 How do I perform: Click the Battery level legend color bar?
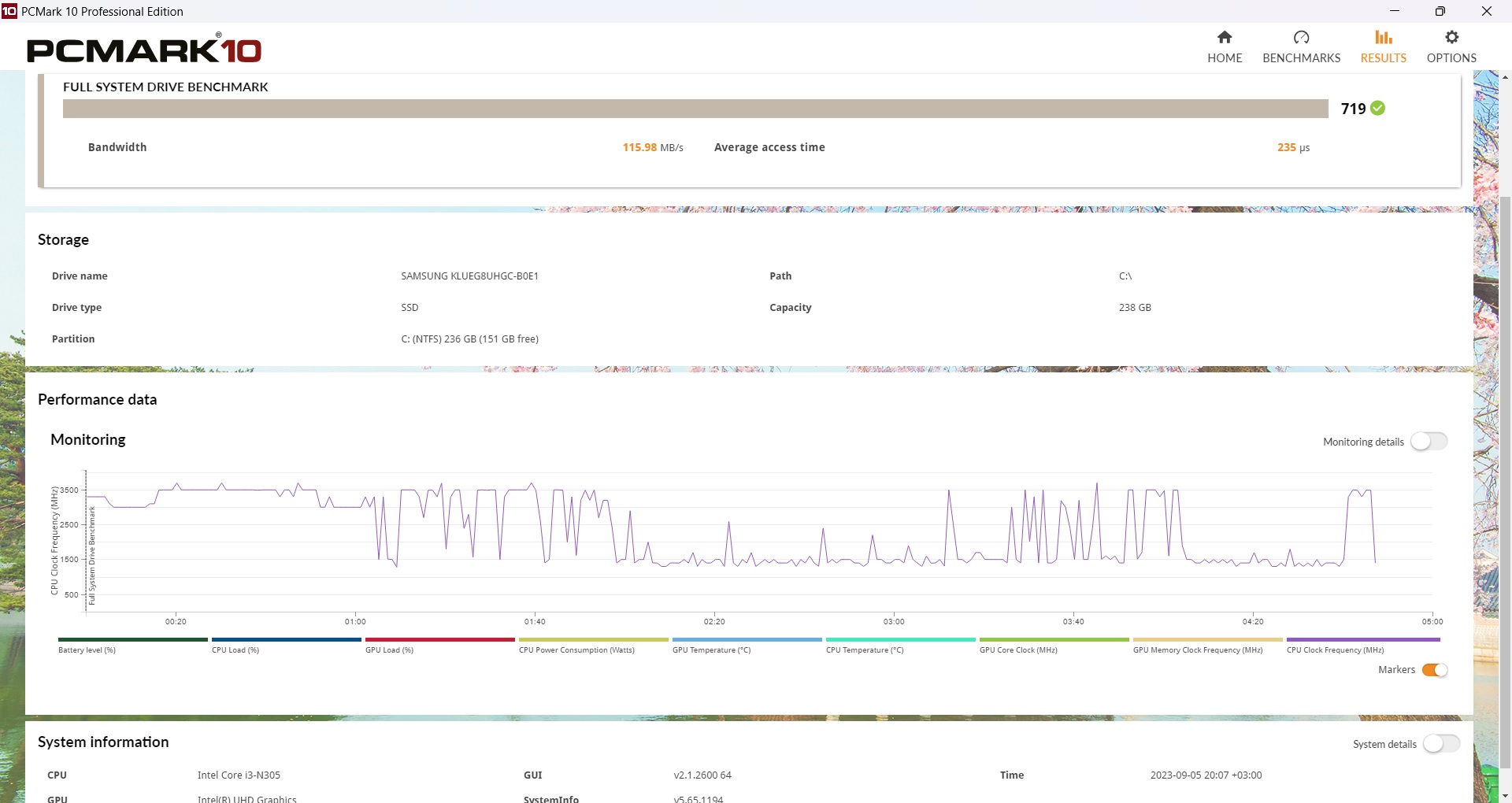point(132,640)
